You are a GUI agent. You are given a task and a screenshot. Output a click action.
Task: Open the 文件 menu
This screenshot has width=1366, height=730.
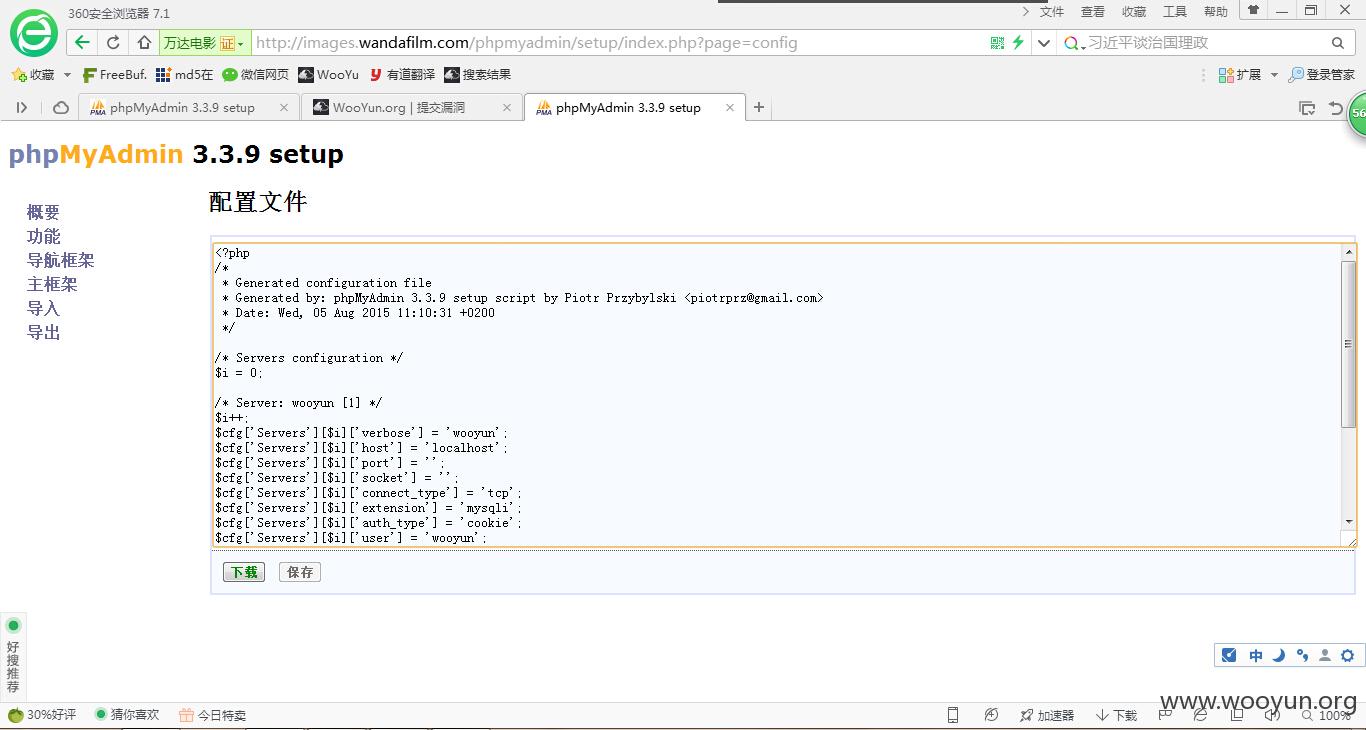coord(1052,12)
